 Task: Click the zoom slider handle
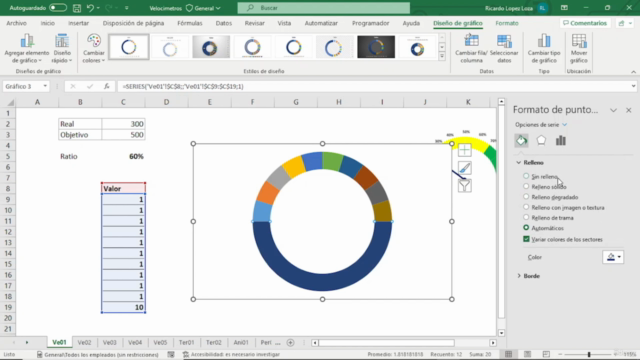pyautogui.click(x=589, y=354)
